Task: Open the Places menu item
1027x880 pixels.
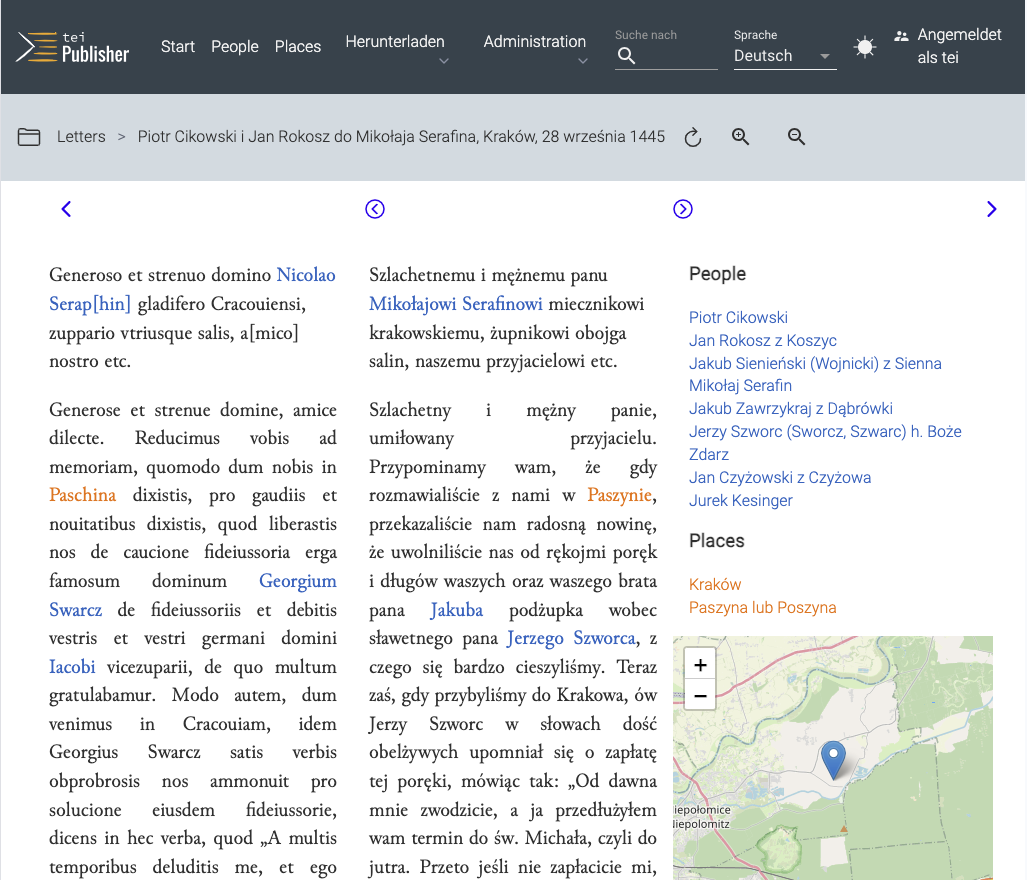Action: (x=298, y=47)
